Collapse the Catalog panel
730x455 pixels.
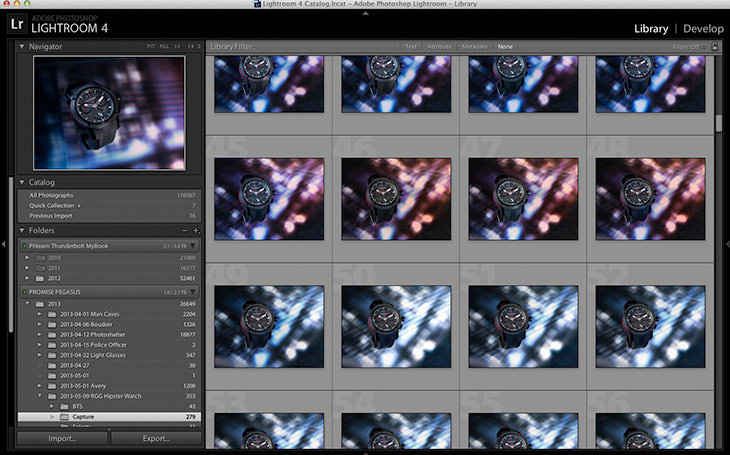pyautogui.click(x=21, y=182)
